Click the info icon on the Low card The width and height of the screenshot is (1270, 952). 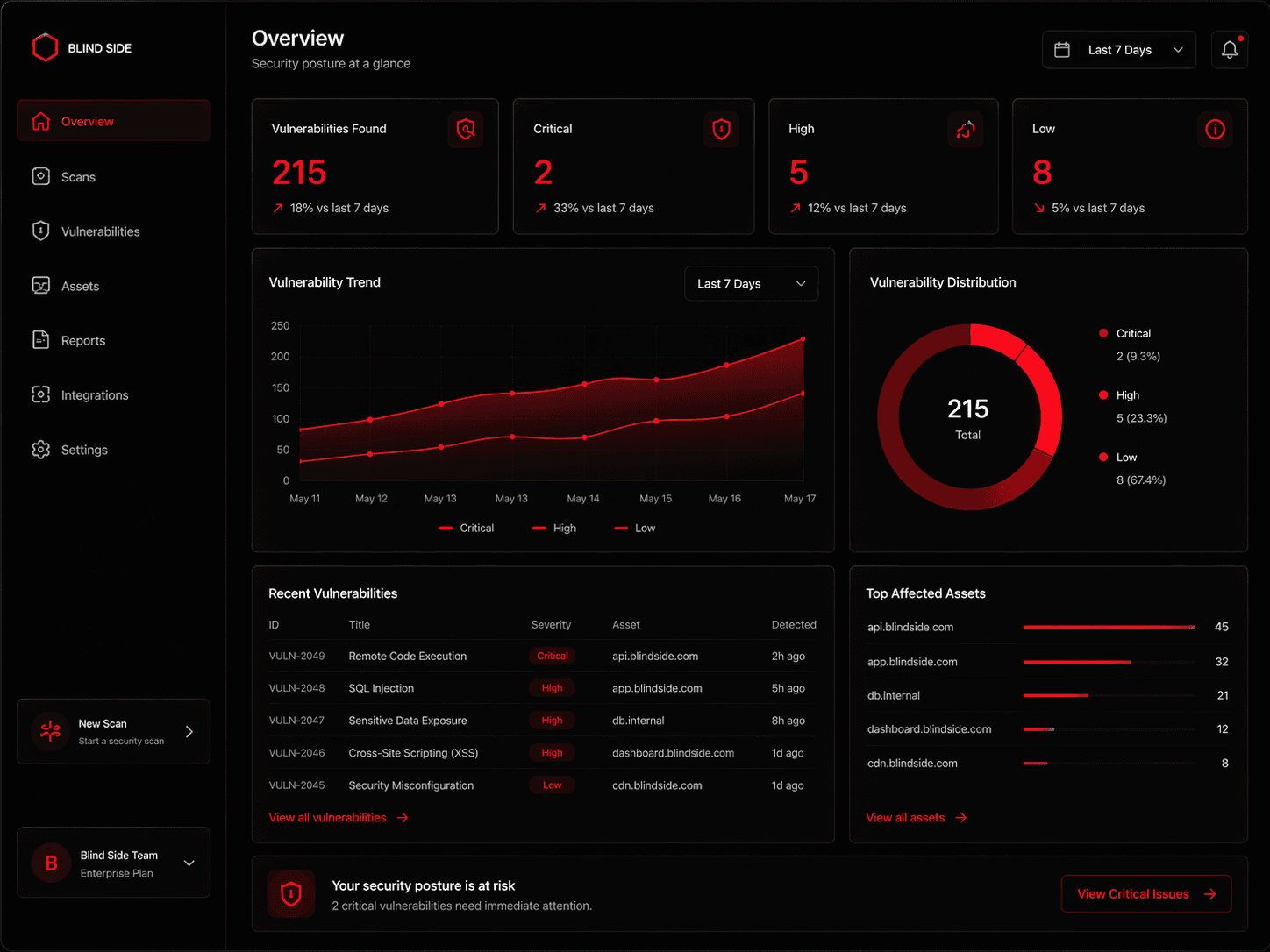pyautogui.click(x=1216, y=129)
